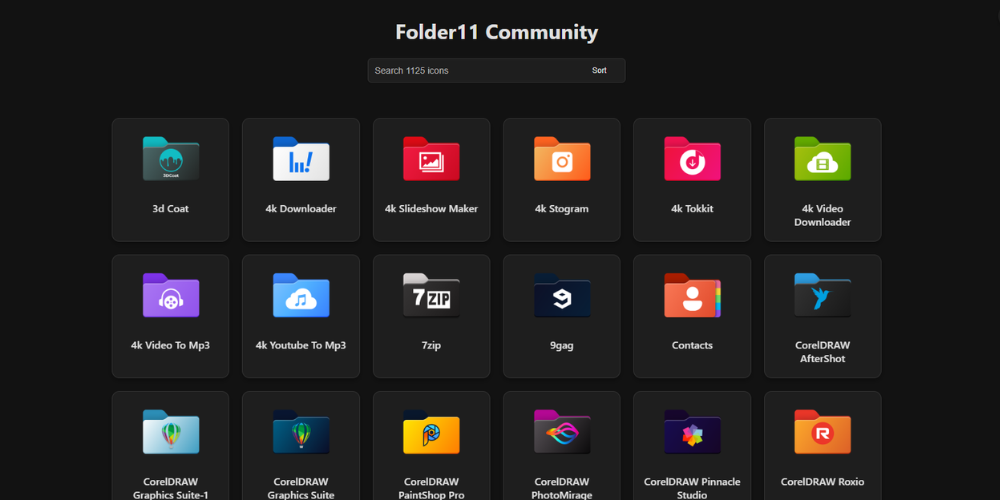
Task: Click the '4k Video Downloader' label text
Action: [823, 216]
